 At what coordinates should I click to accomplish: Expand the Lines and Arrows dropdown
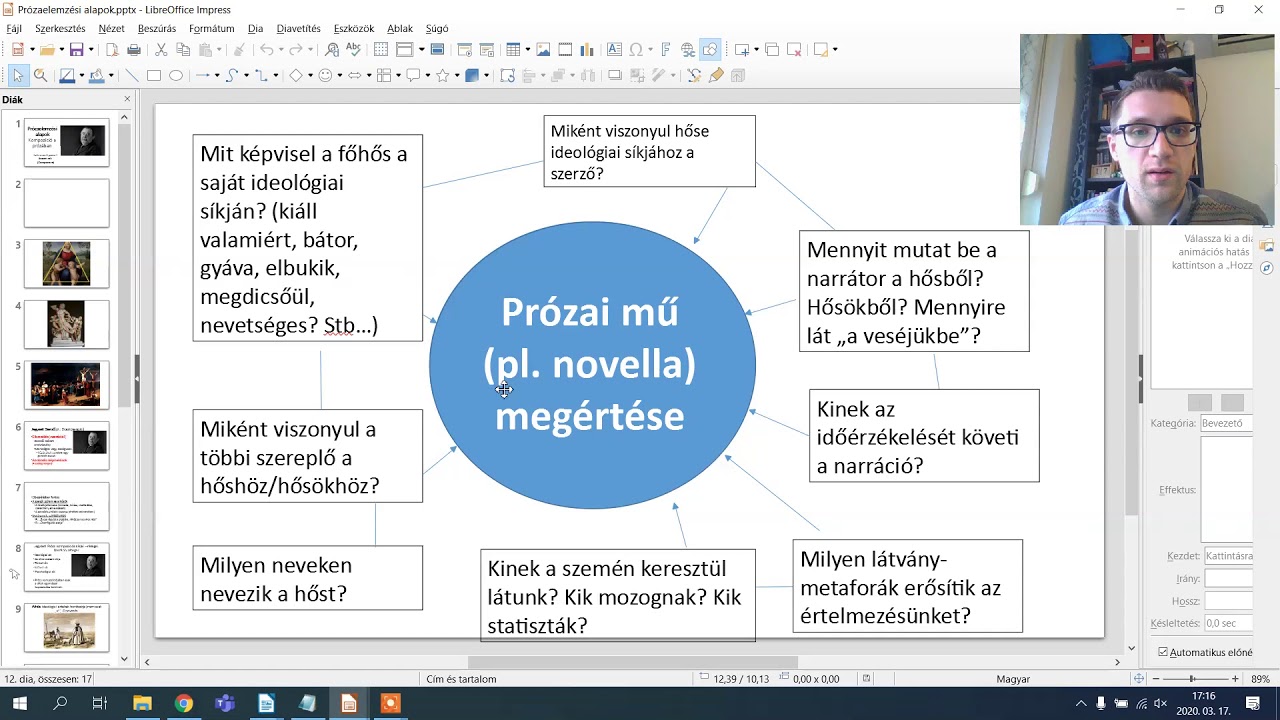[x=217, y=75]
